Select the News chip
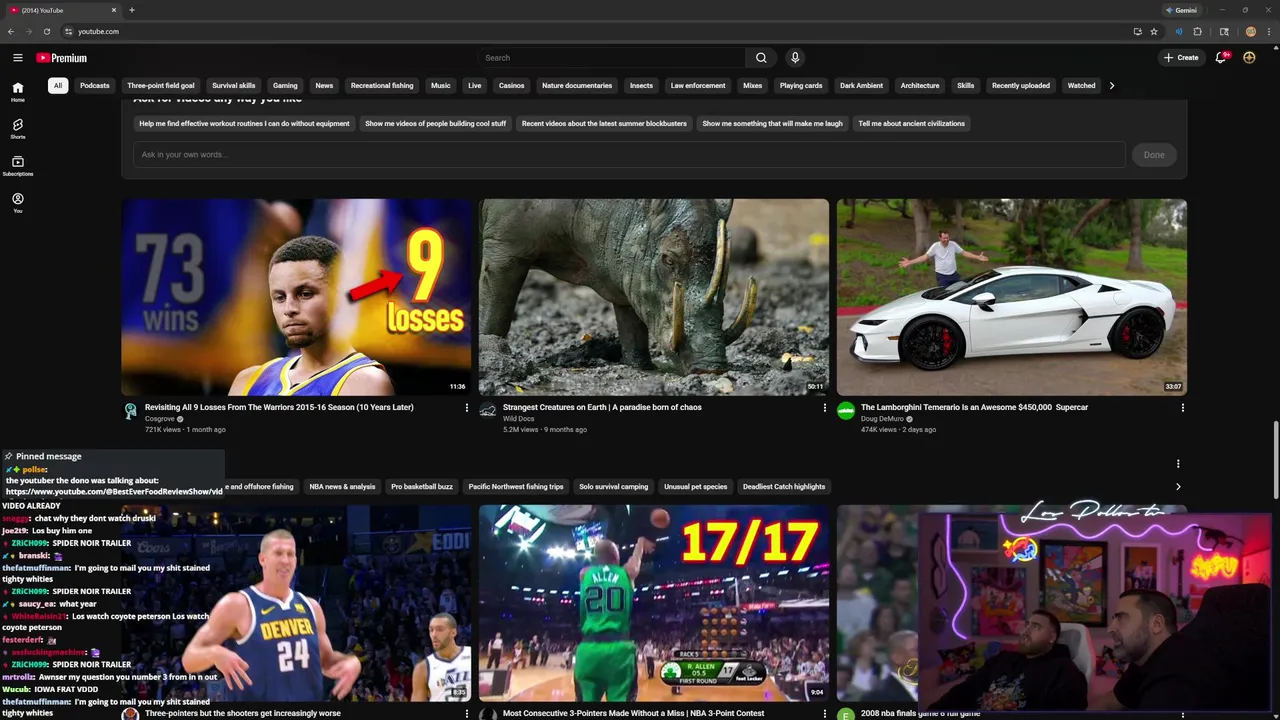The height and width of the screenshot is (720, 1280). pyautogui.click(x=324, y=86)
